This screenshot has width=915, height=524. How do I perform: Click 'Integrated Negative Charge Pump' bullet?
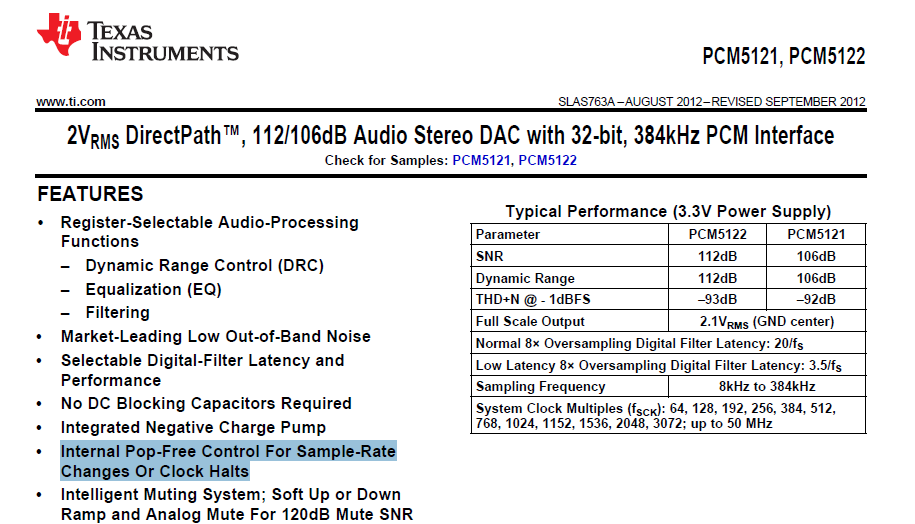click(x=193, y=428)
